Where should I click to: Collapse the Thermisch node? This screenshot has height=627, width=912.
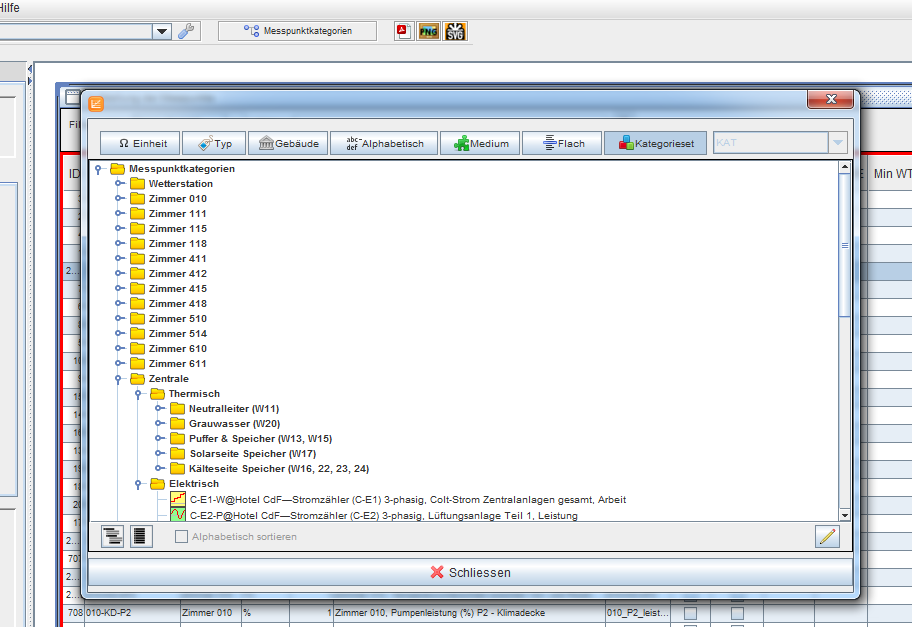point(138,394)
